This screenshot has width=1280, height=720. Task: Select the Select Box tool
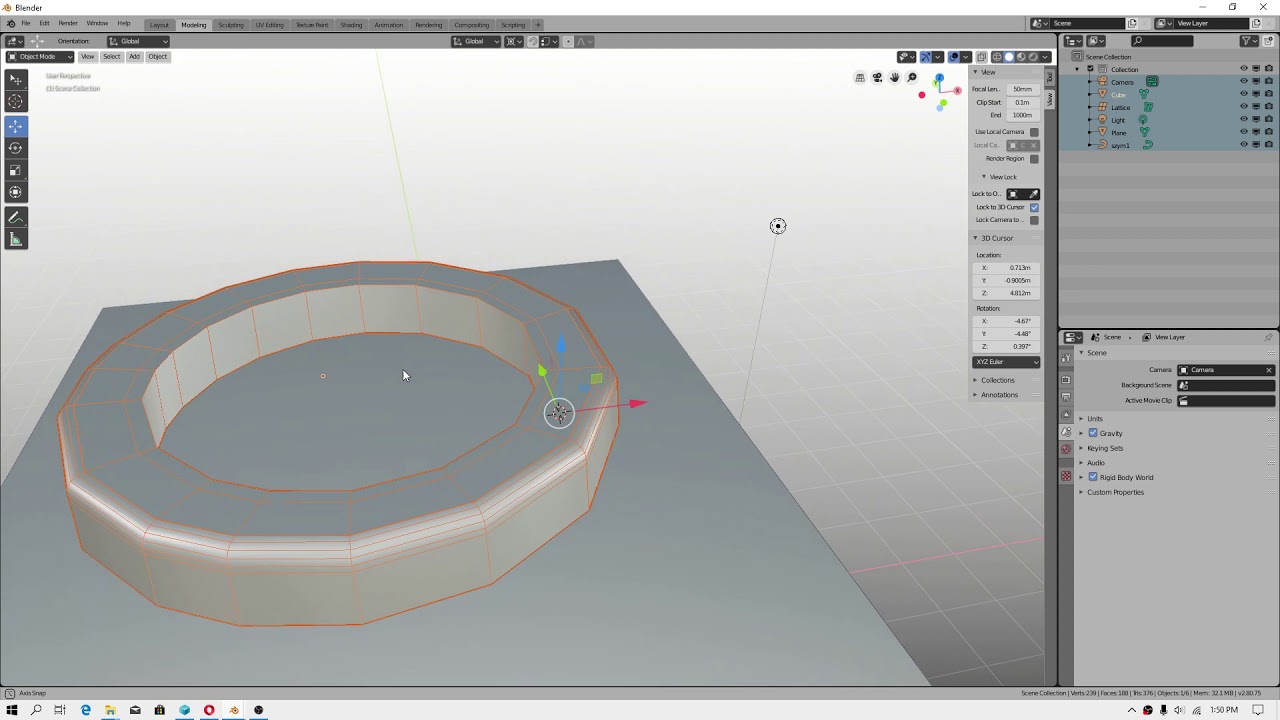click(15, 80)
